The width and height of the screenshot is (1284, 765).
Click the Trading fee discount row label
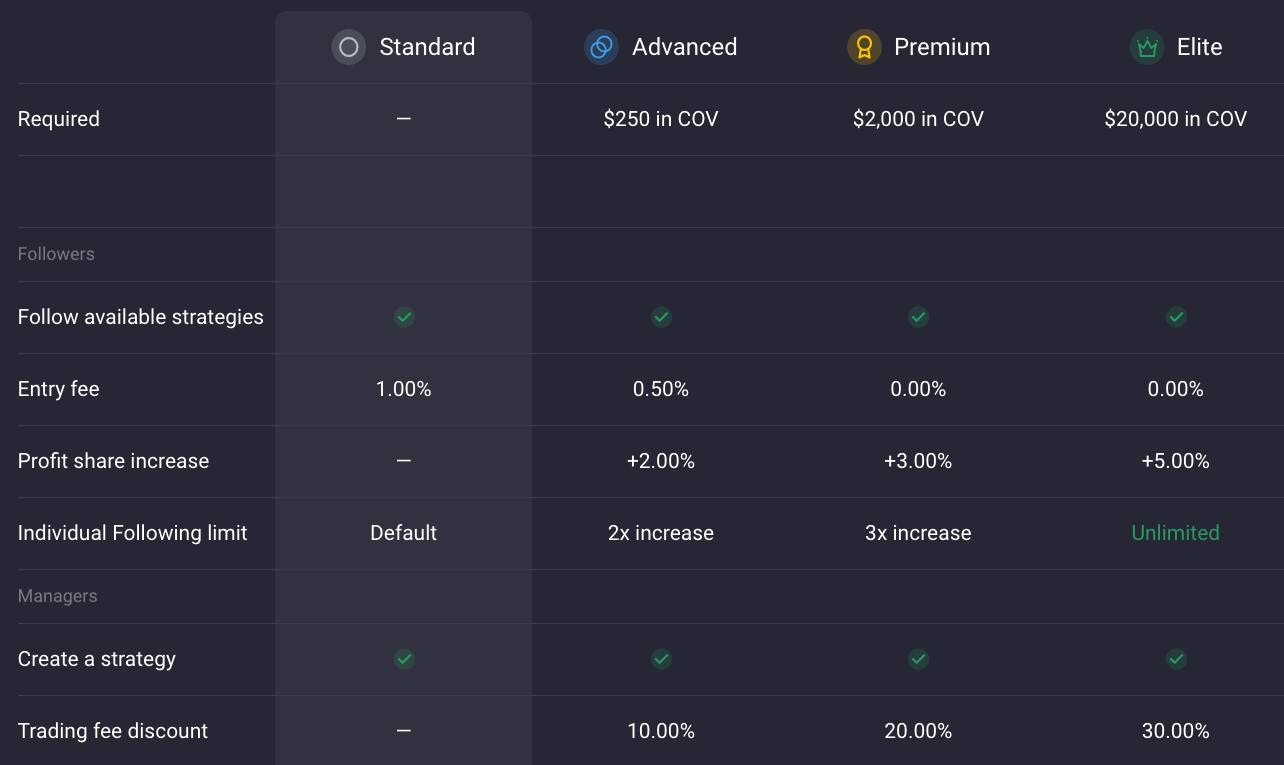[113, 731]
